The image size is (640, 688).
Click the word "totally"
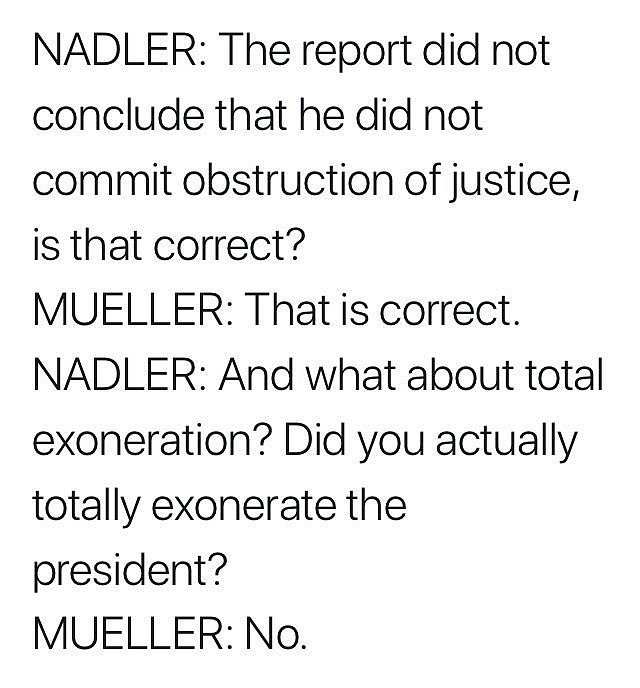86,508
